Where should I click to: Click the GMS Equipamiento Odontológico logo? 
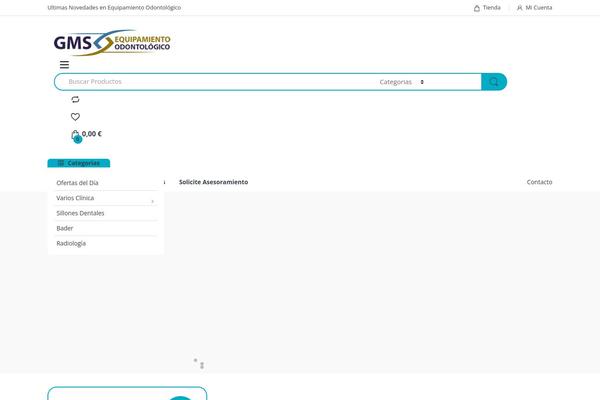point(112,42)
